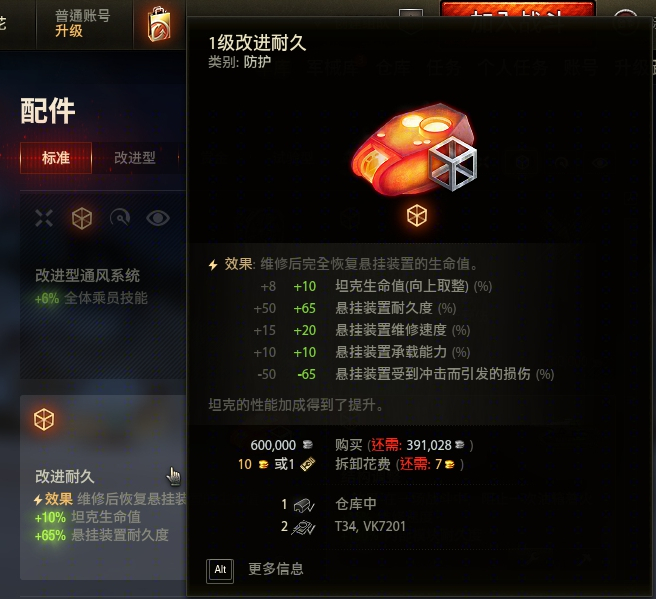Select the mobility category filter icon

tap(120, 218)
